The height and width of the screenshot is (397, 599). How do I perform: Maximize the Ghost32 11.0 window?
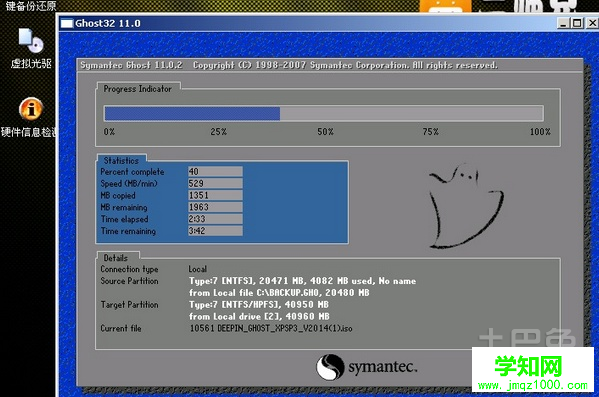[x=577, y=23]
